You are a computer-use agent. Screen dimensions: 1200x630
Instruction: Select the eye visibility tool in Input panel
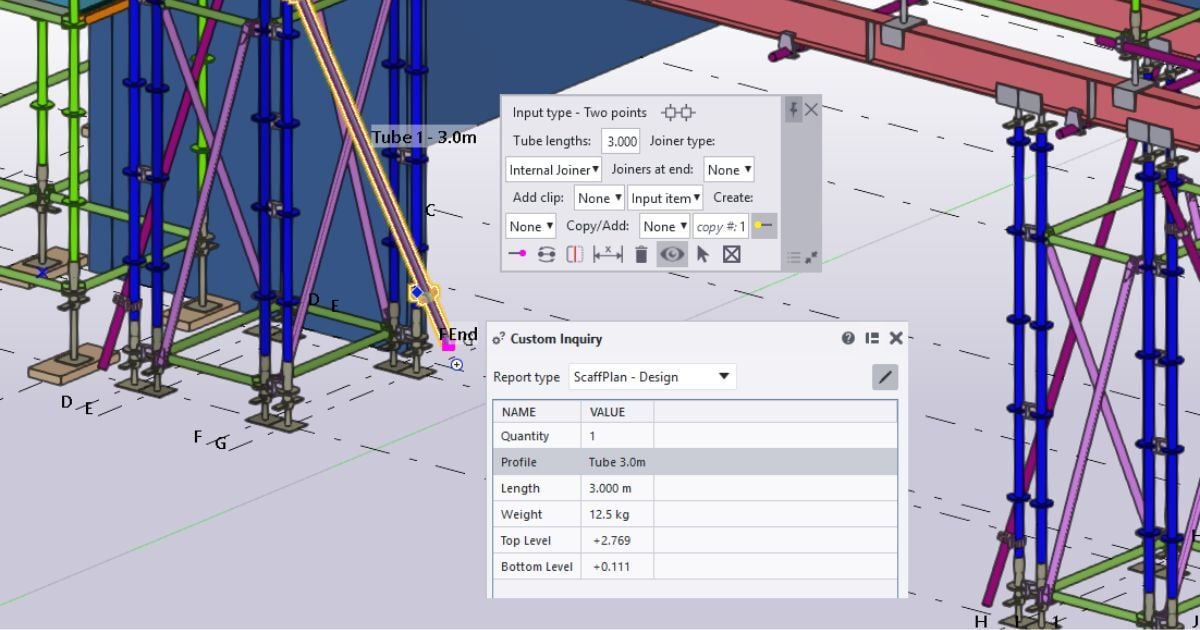[672, 254]
